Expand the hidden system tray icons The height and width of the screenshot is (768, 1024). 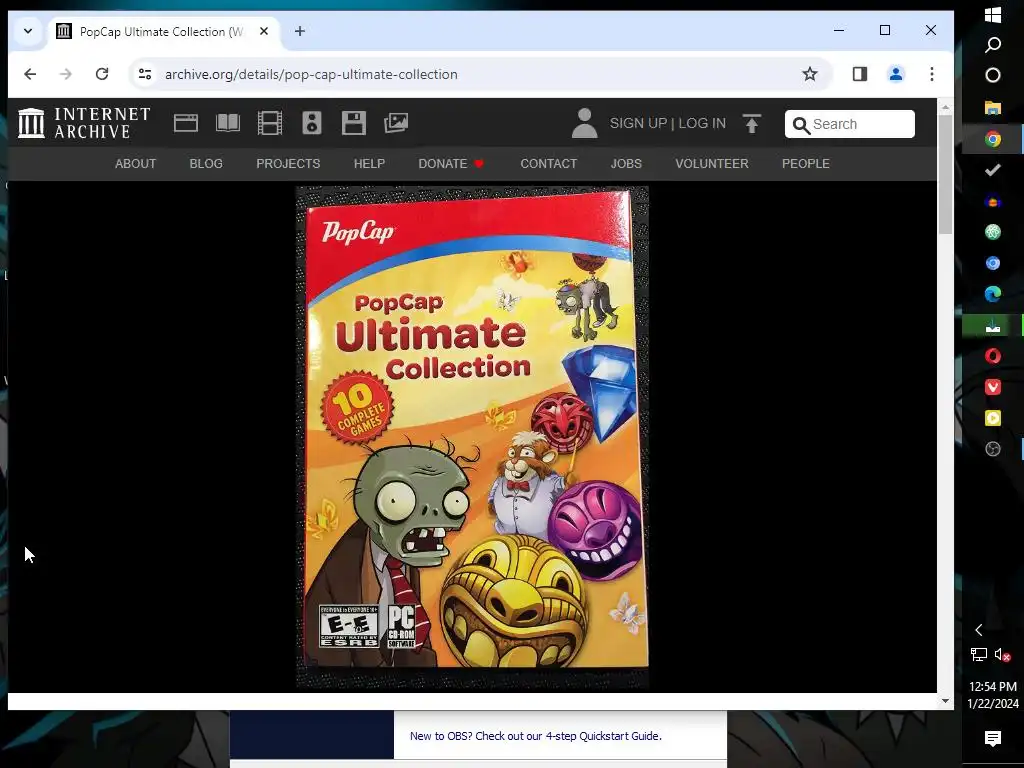pos(978,630)
